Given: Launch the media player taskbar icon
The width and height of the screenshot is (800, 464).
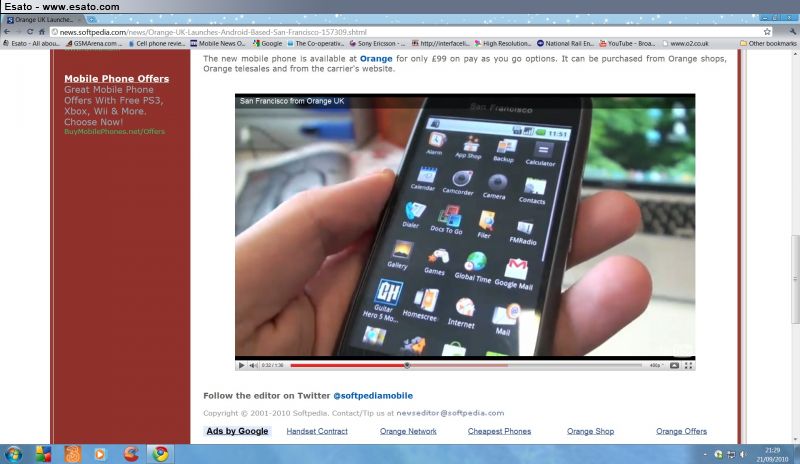Looking at the screenshot, I should pos(100,454).
